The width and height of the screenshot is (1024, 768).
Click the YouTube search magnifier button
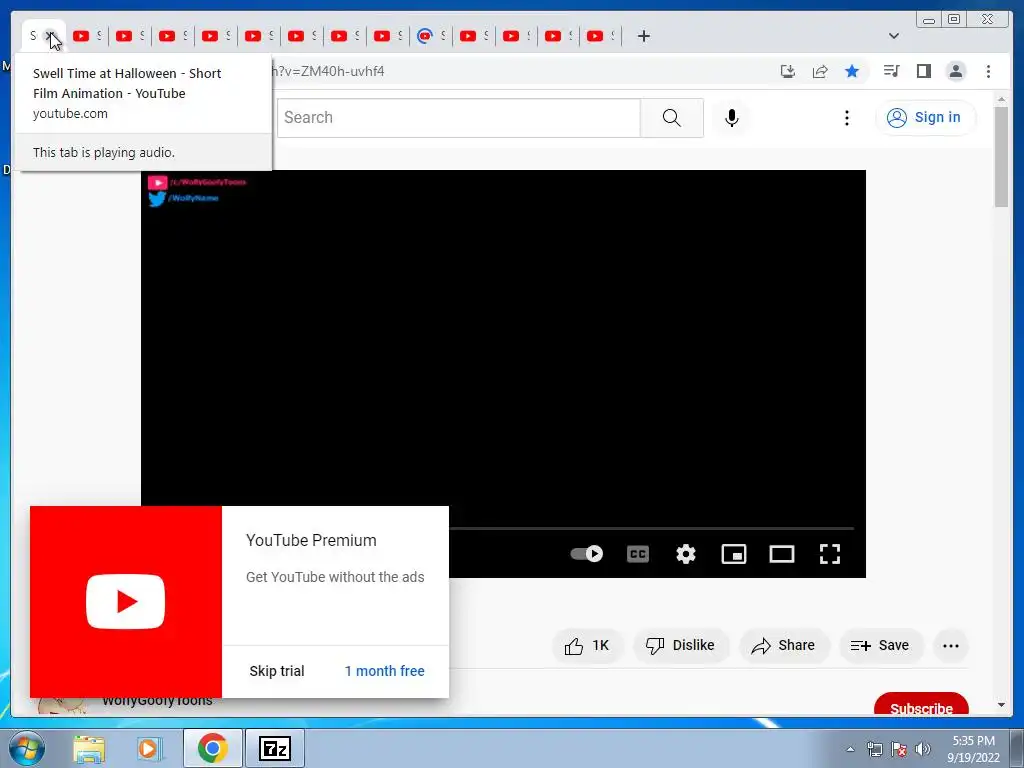671,118
